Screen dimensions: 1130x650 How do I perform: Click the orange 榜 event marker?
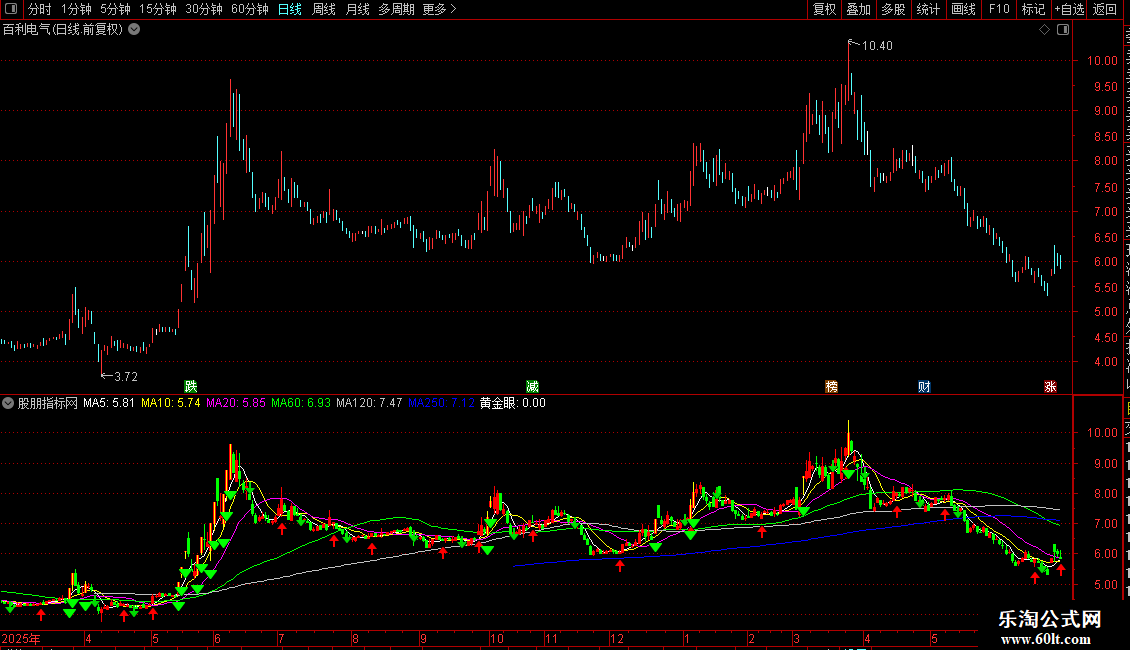pyautogui.click(x=832, y=387)
